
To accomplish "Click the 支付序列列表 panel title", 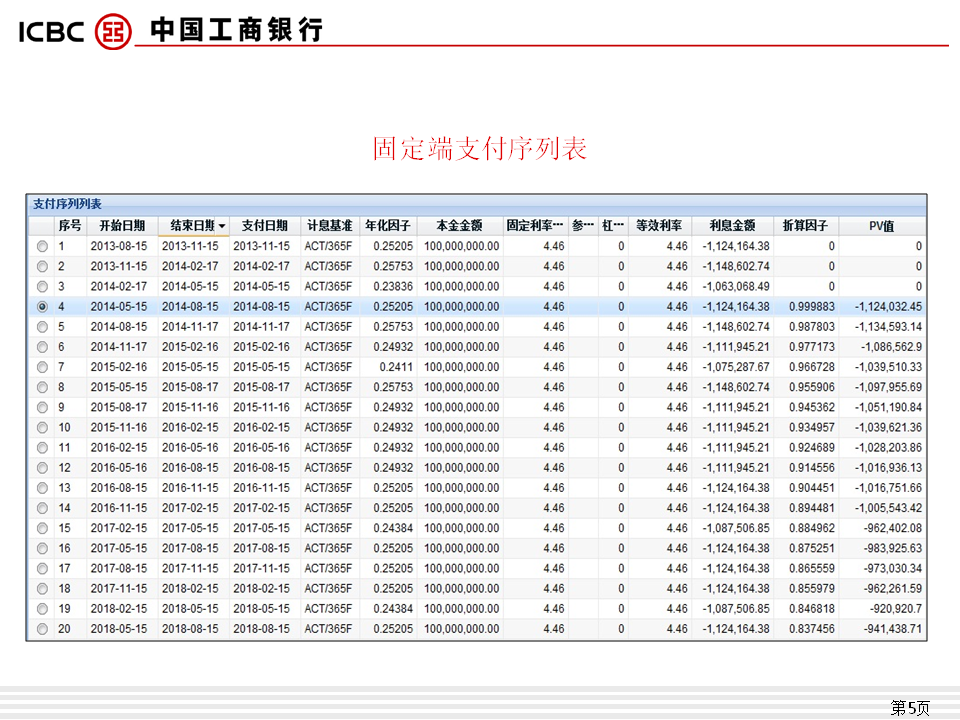I will tap(67, 203).
